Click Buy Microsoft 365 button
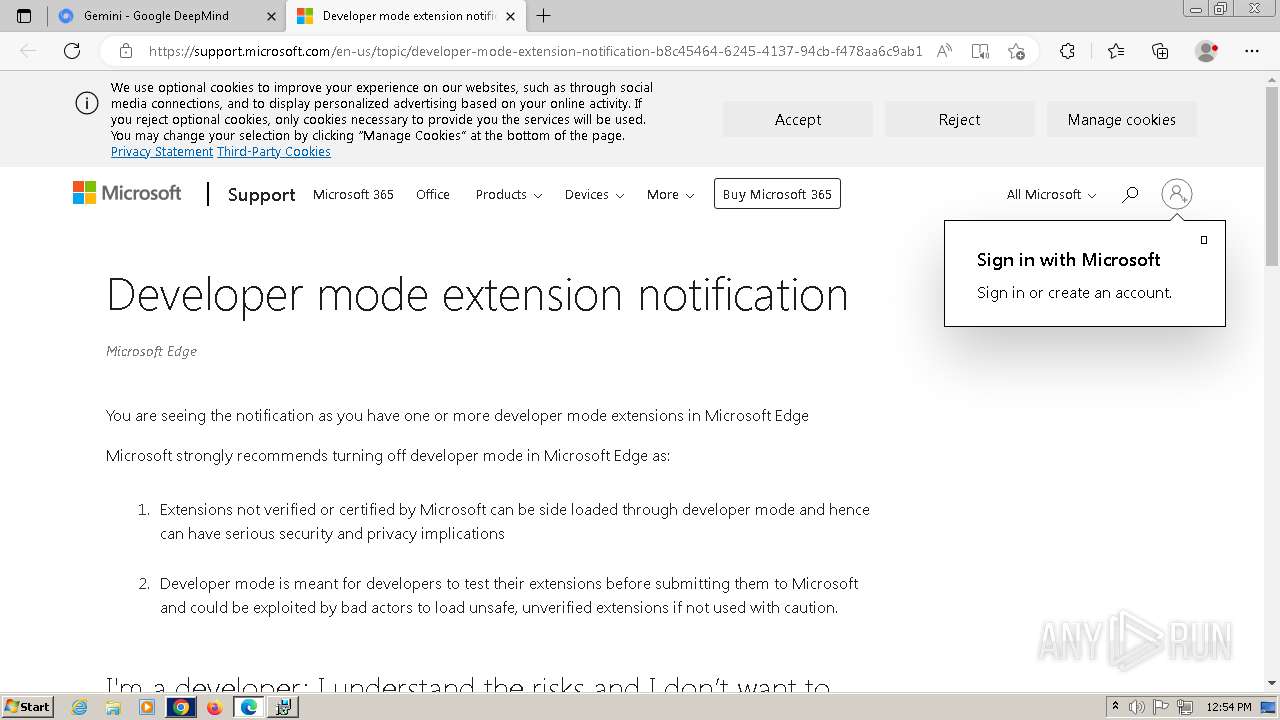 tap(777, 194)
